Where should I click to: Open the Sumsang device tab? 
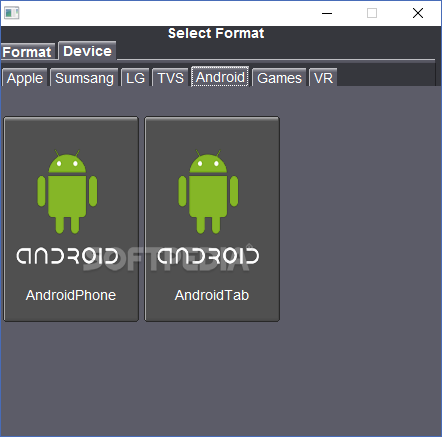(84, 78)
